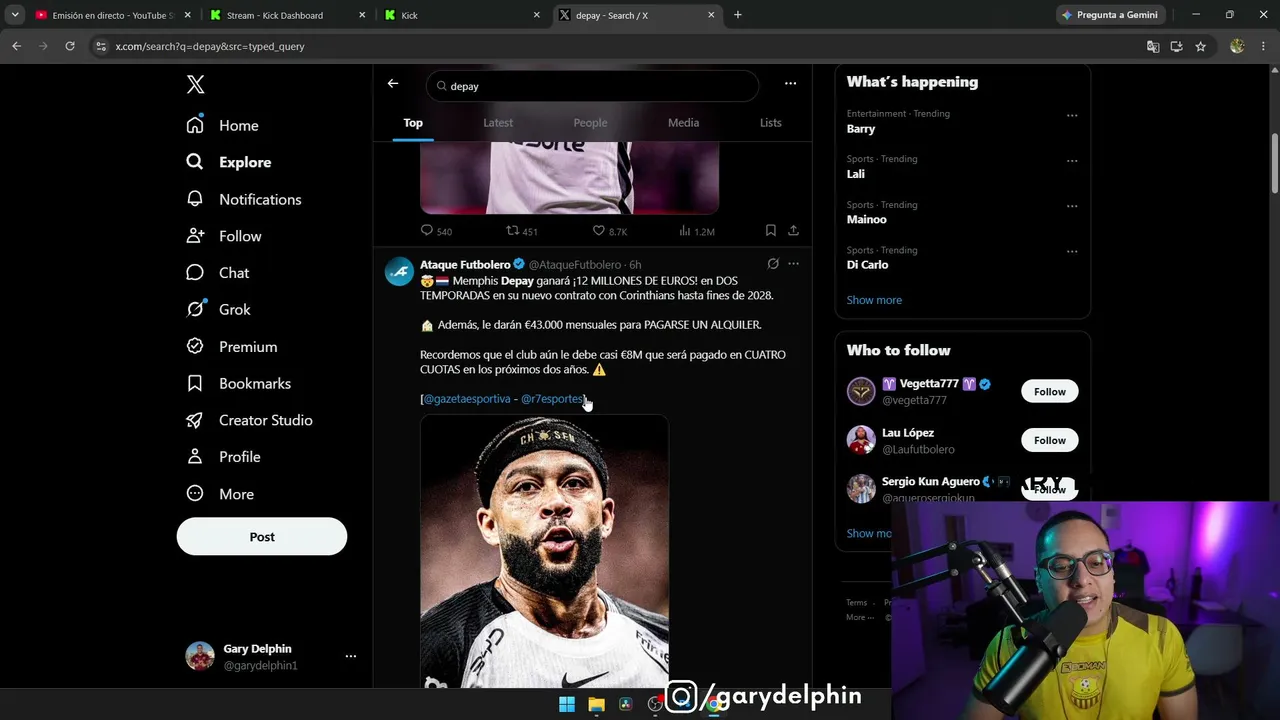The height and width of the screenshot is (720, 1280).
Task: View site information icon in address bar
Action: [x=100, y=46]
